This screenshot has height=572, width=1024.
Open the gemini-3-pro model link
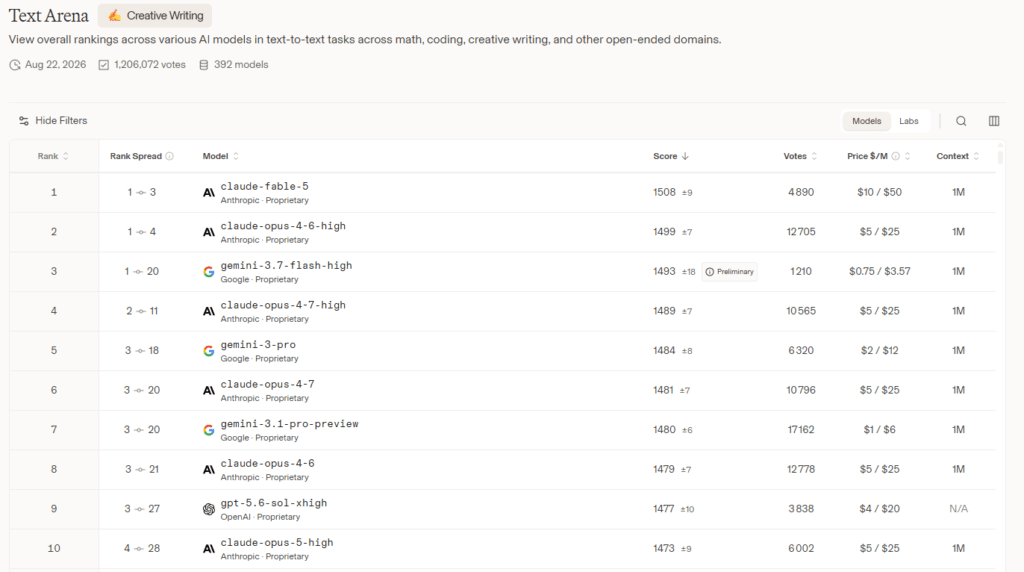click(x=258, y=345)
